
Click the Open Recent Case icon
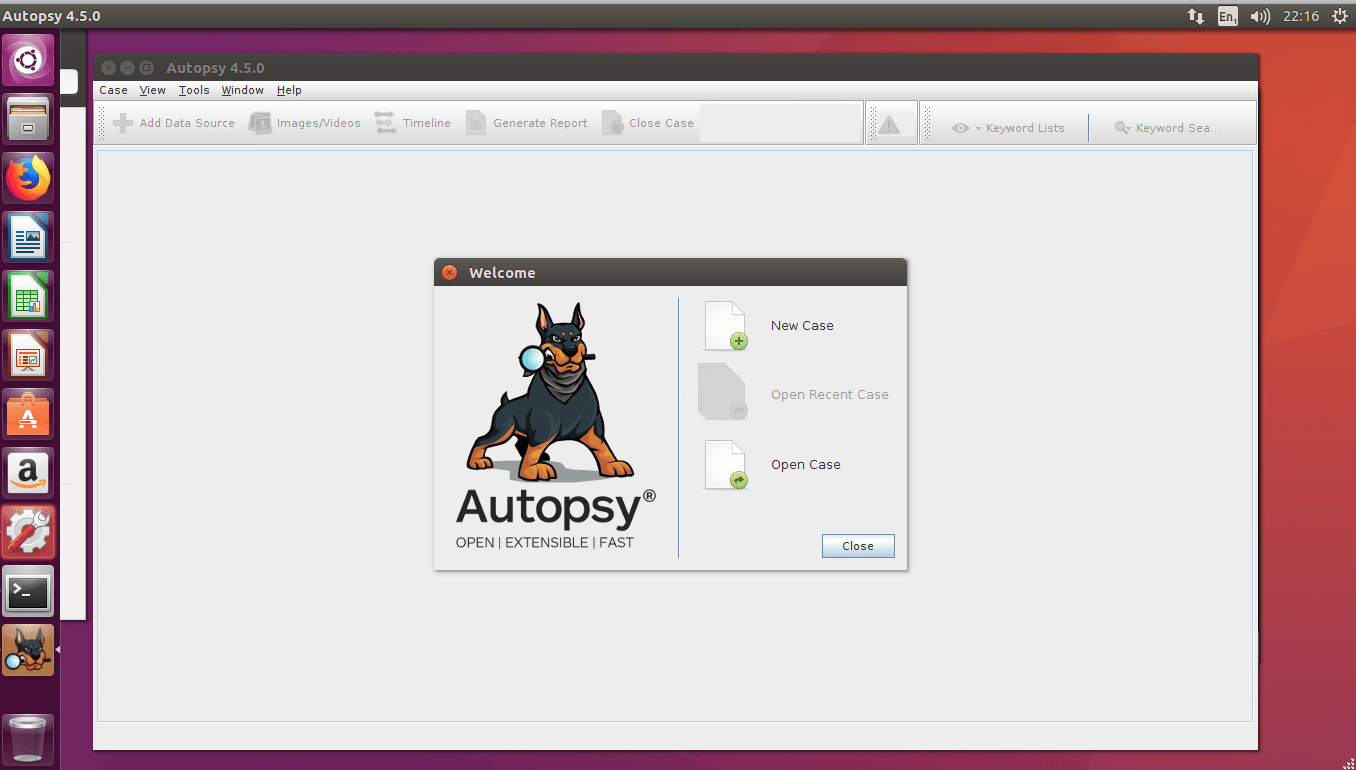click(723, 392)
